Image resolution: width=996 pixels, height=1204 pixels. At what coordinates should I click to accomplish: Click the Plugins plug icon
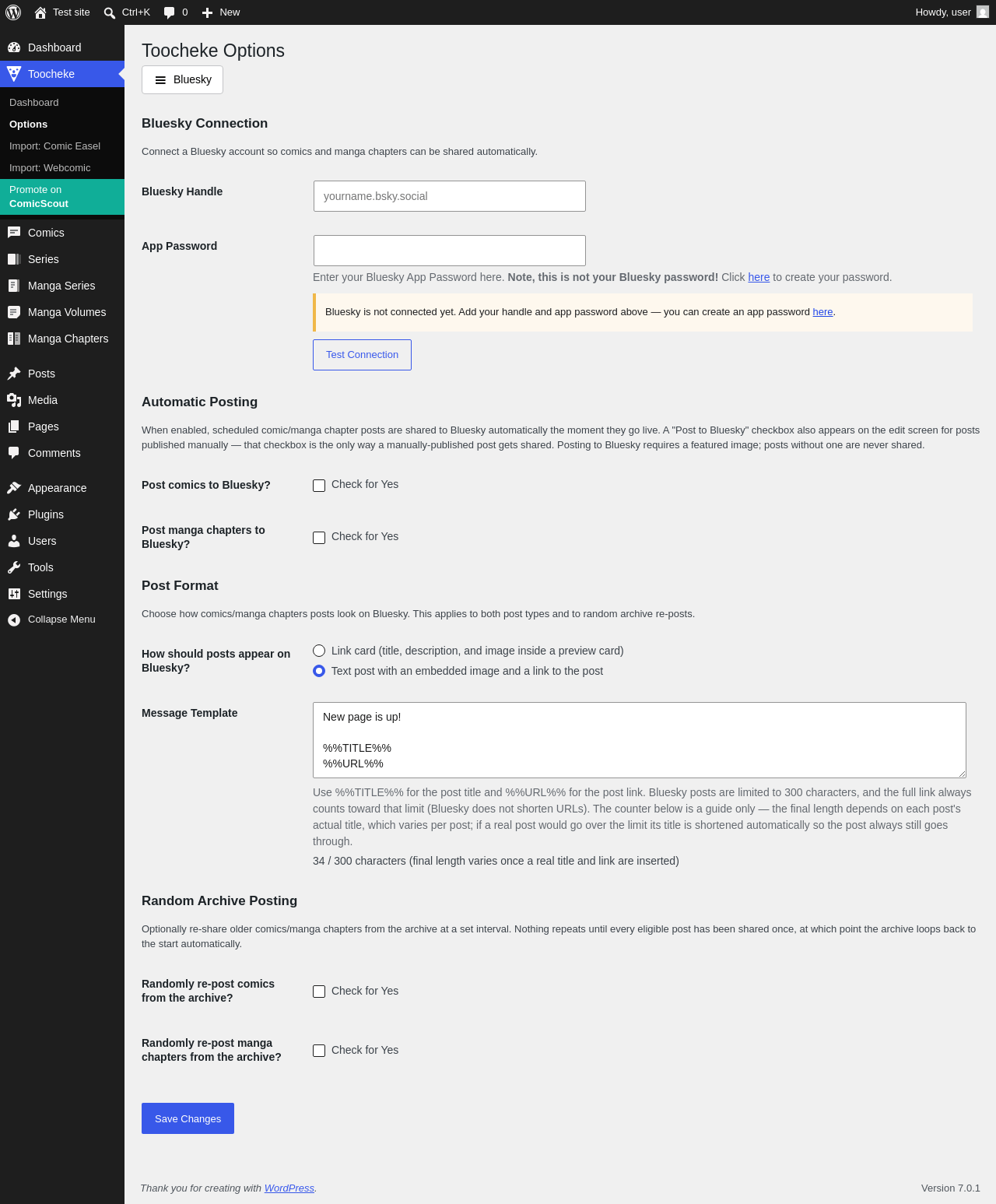click(x=14, y=514)
